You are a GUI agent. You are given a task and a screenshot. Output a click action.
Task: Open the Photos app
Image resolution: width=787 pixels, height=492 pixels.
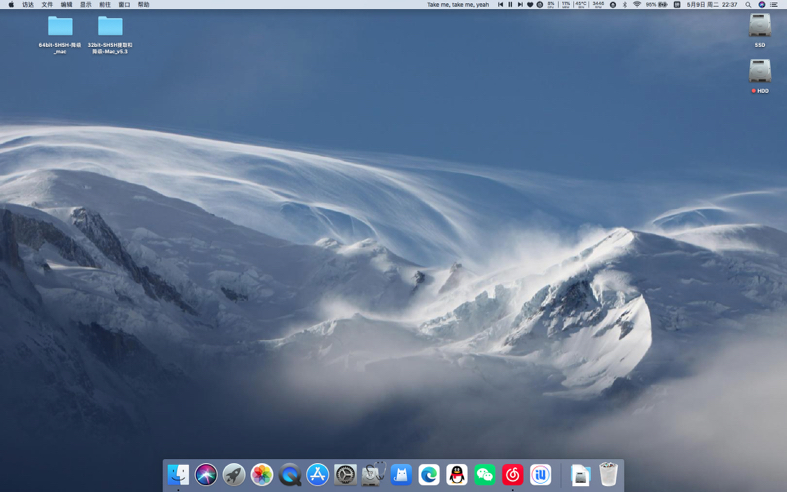click(x=262, y=474)
